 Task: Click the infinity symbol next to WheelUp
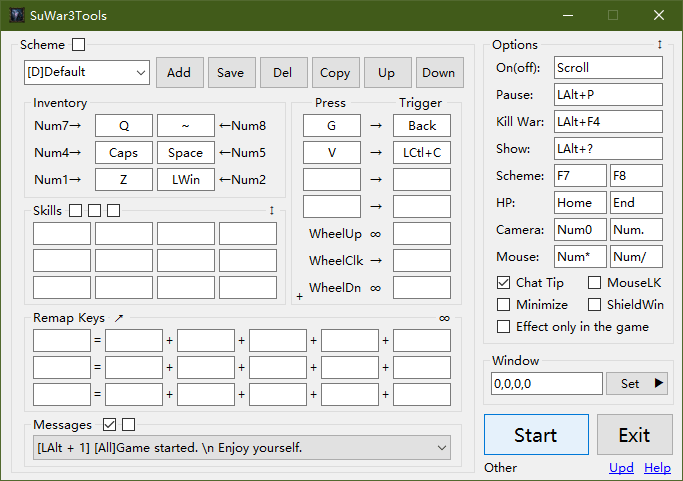click(375, 234)
